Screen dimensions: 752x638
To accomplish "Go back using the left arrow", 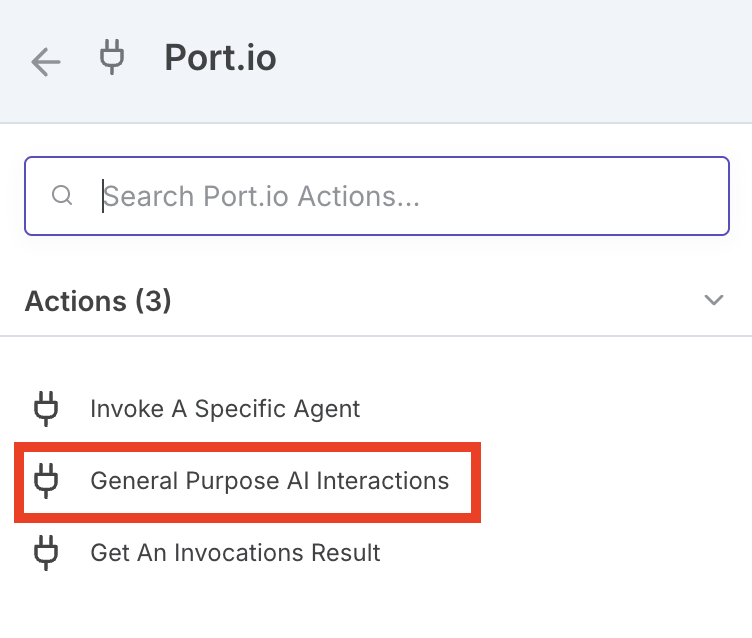I will point(46,62).
